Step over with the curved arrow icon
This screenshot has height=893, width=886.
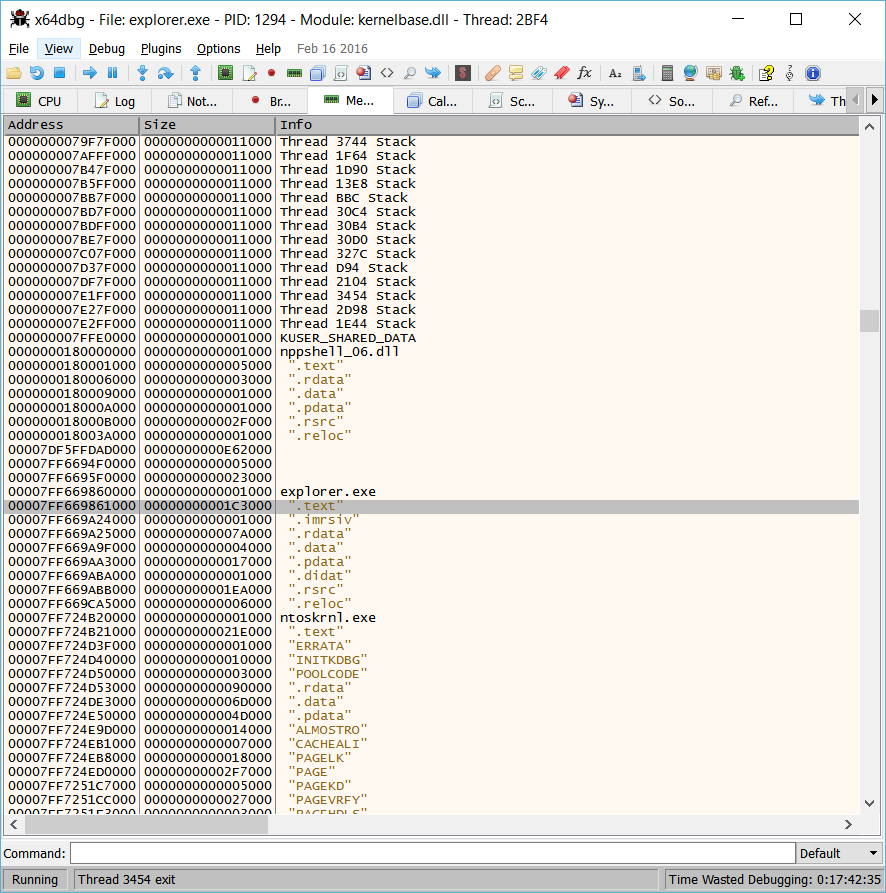[x=166, y=73]
